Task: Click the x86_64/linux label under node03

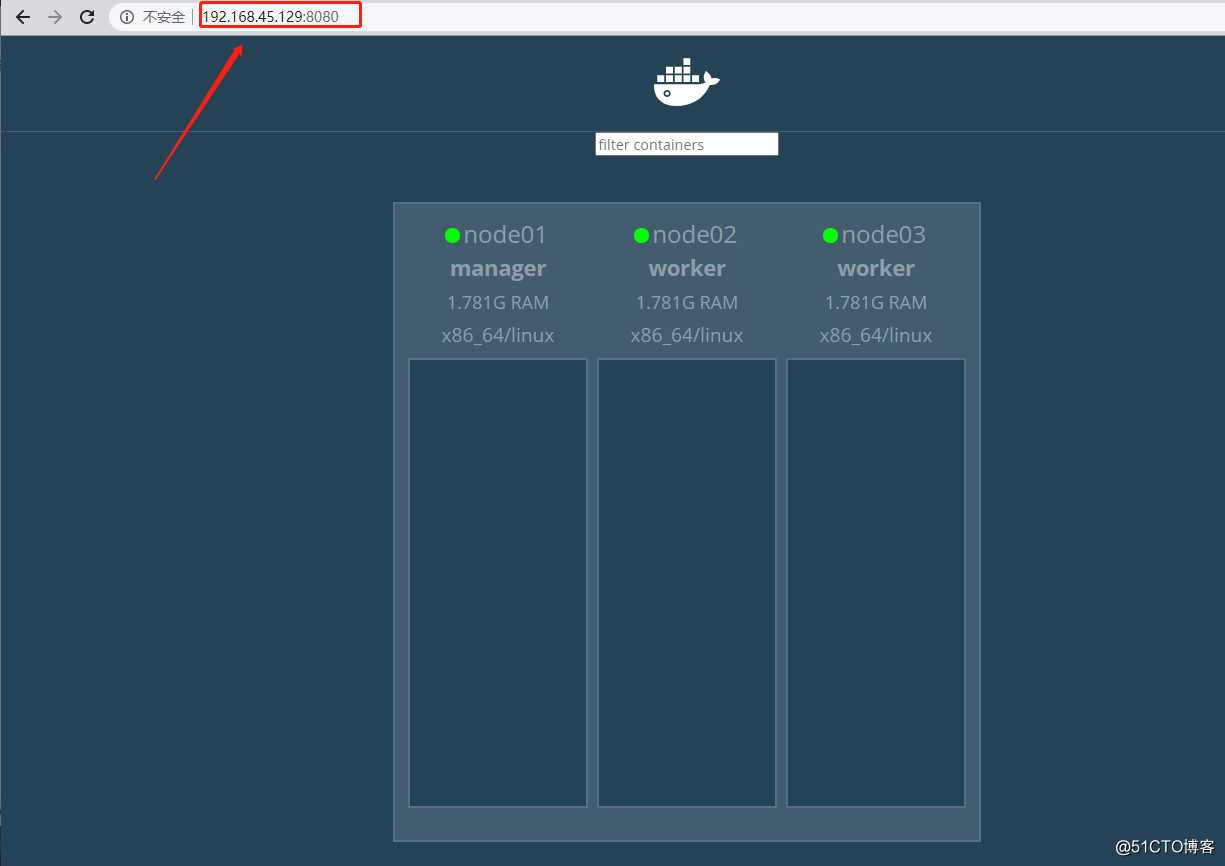Action: click(x=876, y=335)
